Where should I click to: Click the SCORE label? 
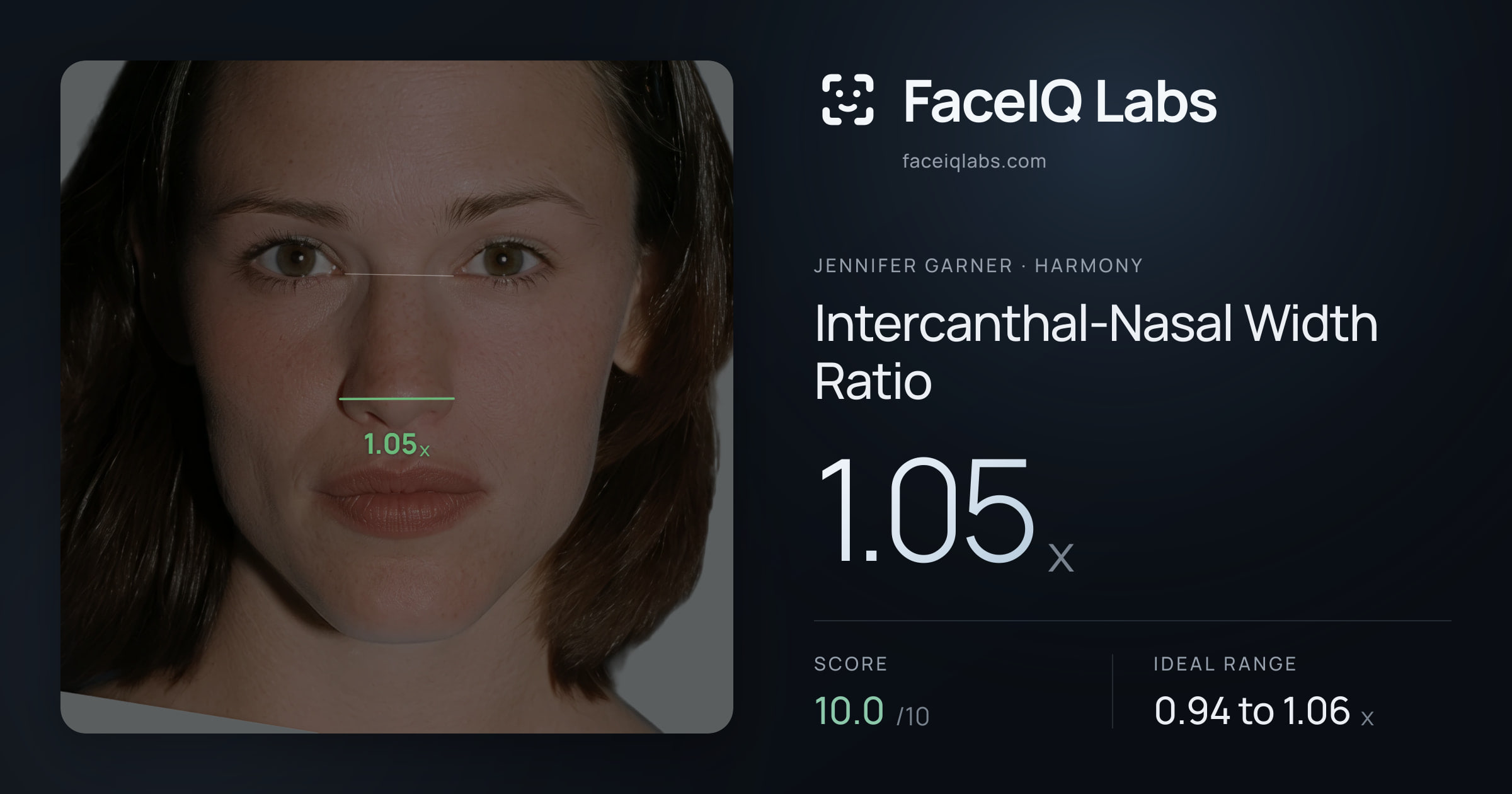(850, 664)
